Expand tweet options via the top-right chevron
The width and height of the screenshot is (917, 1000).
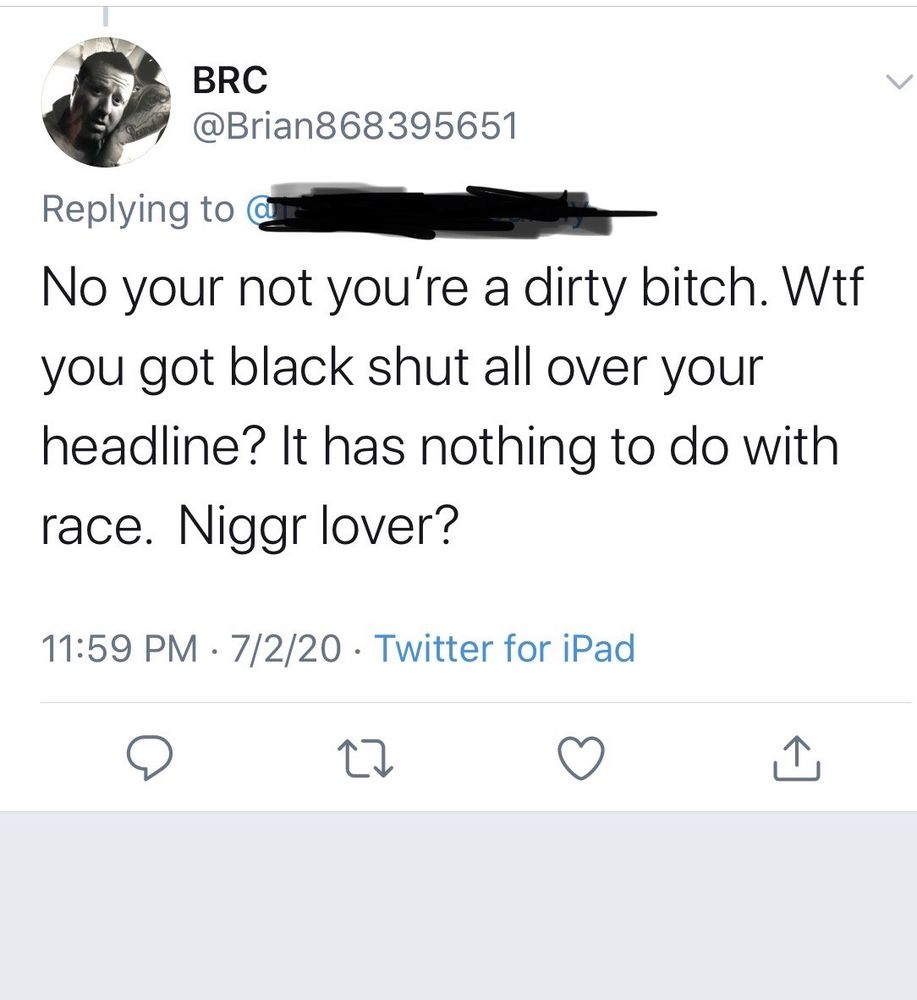tap(899, 82)
